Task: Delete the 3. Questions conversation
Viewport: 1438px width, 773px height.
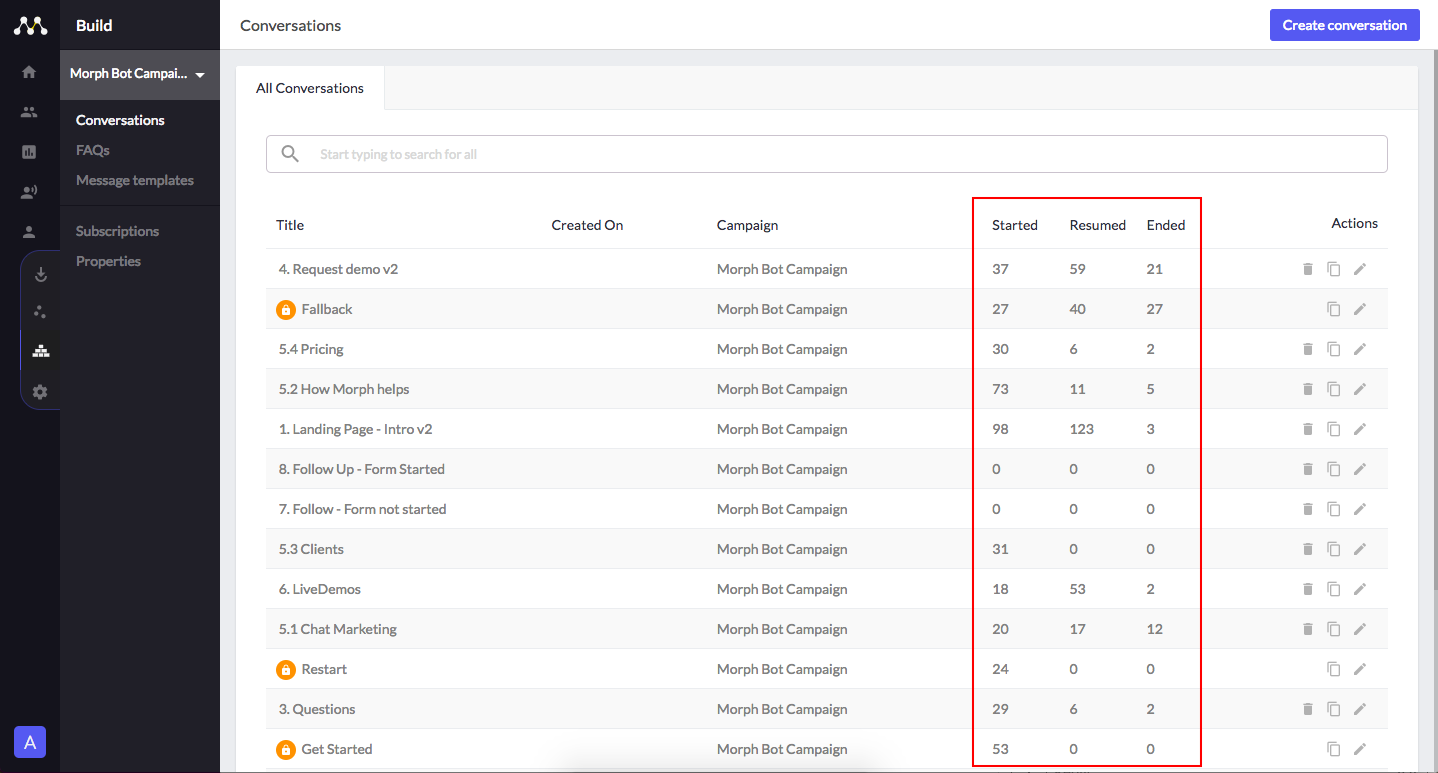Action: click(1307, 709)
